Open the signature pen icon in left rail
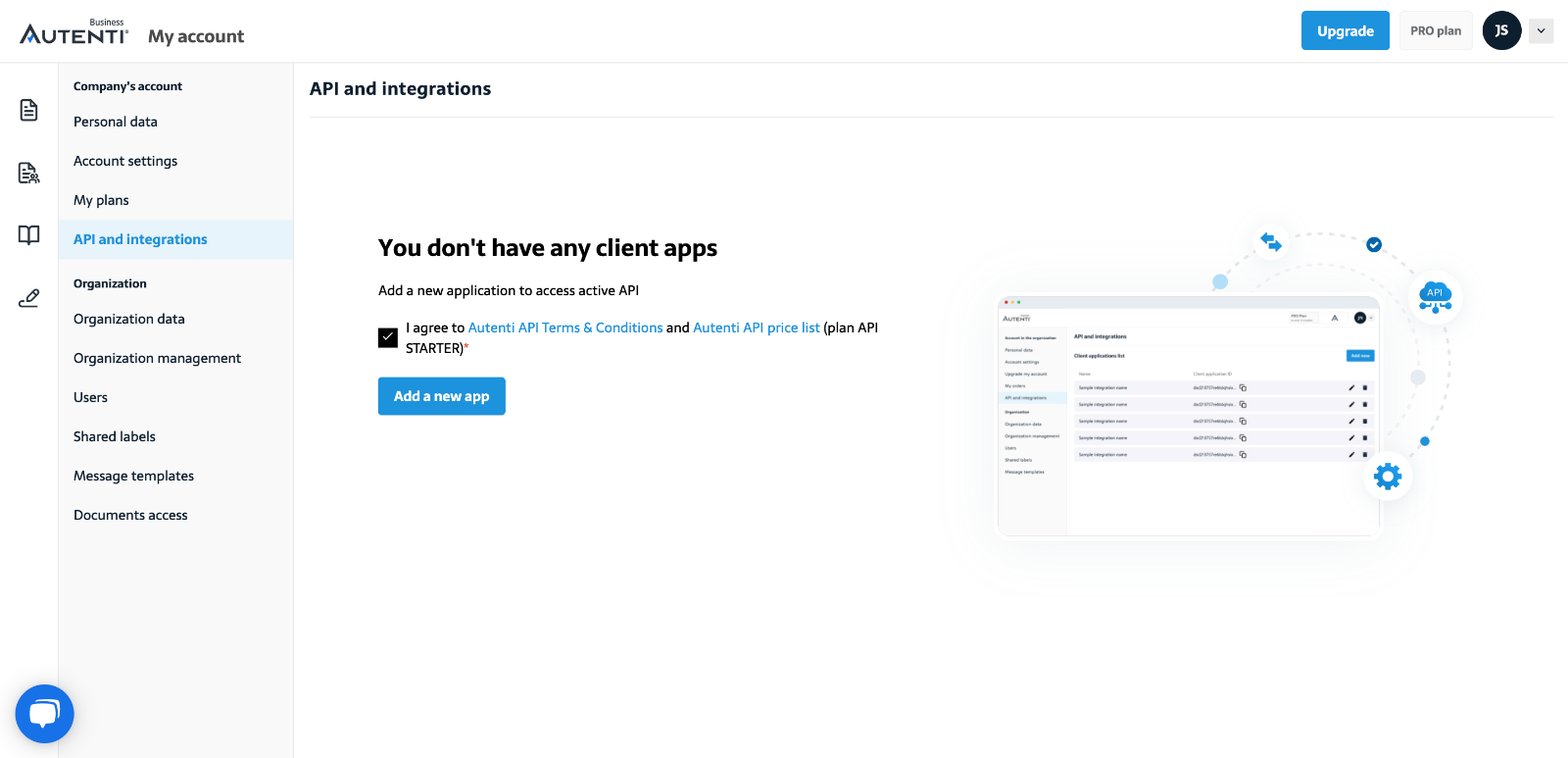Screen dimensions: 1568x758 [x=28, y=298]
